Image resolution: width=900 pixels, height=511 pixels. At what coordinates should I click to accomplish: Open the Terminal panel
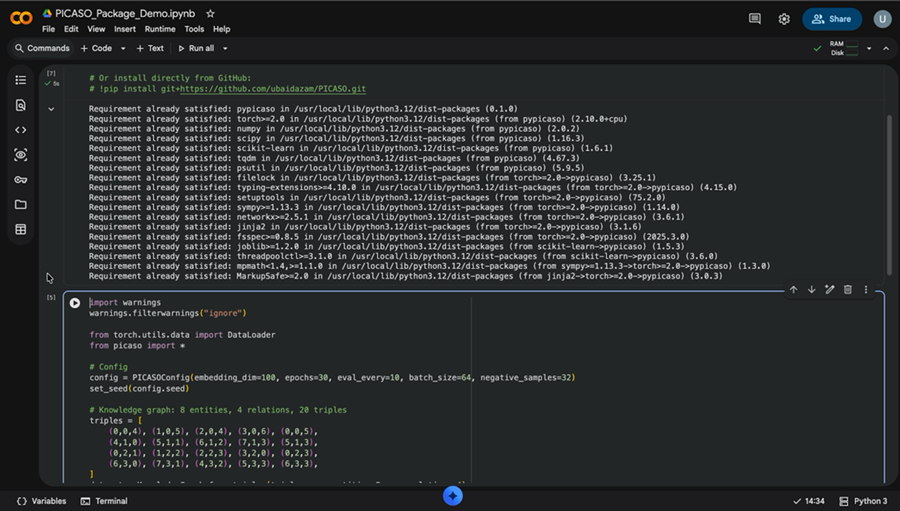[x=104, y=501]
